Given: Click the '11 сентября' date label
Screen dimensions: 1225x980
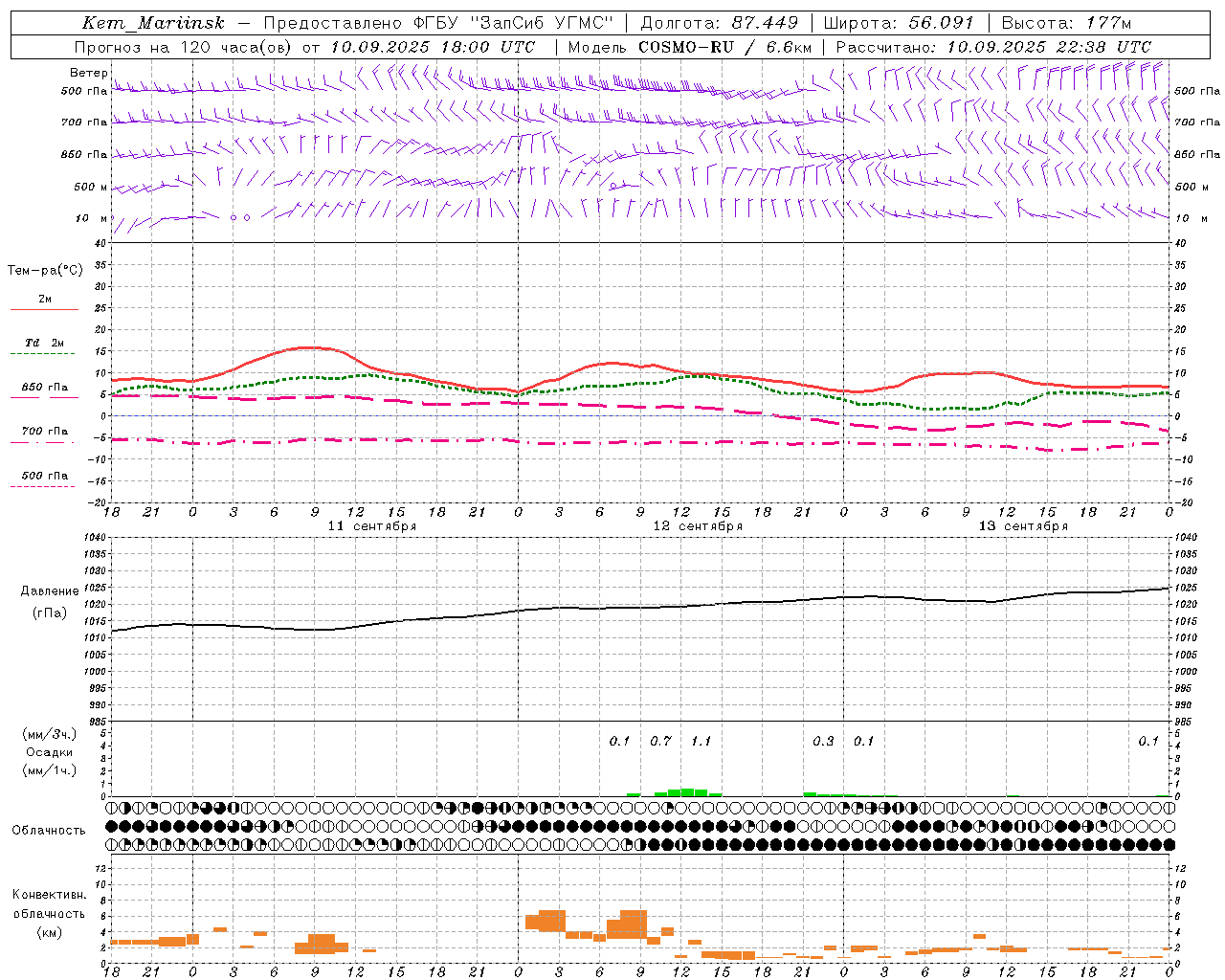Looking at the screenshot, I should (371, 526).
